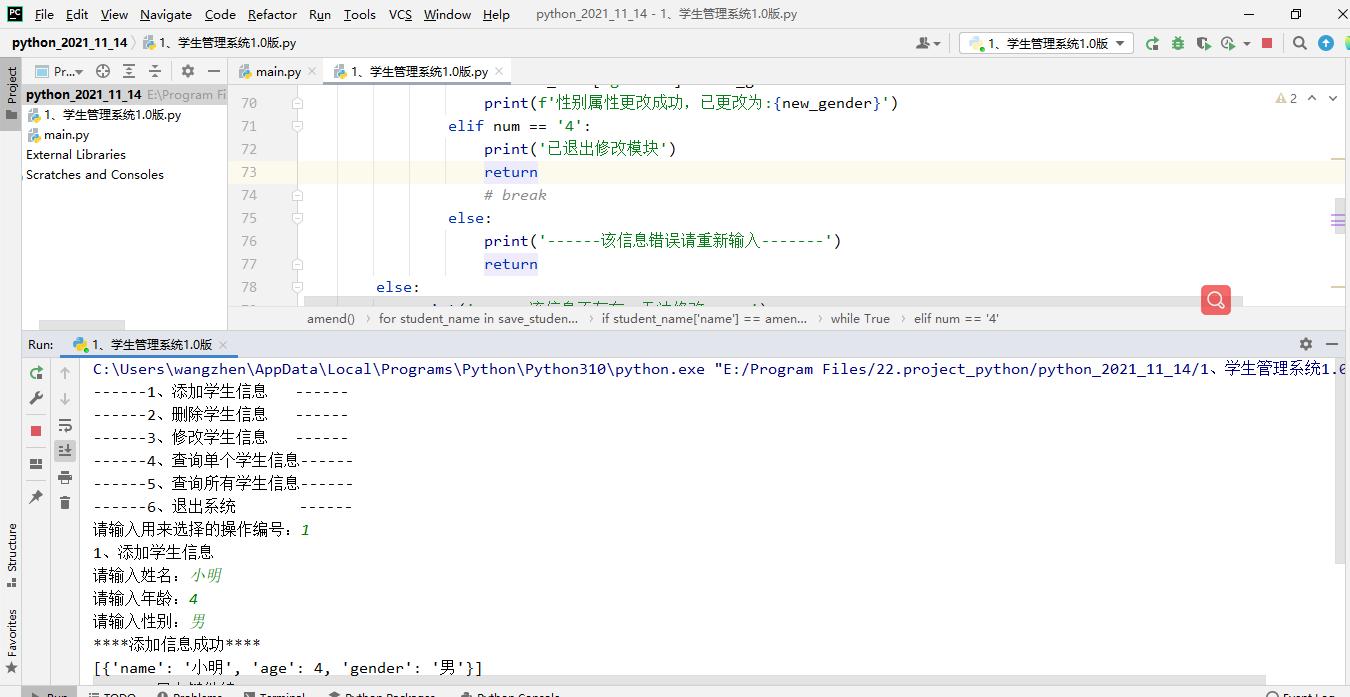Click the console vertical scrollbar
This screenshot has width=1350, height=697.
pyautogui.click(x=1342, y=461)
